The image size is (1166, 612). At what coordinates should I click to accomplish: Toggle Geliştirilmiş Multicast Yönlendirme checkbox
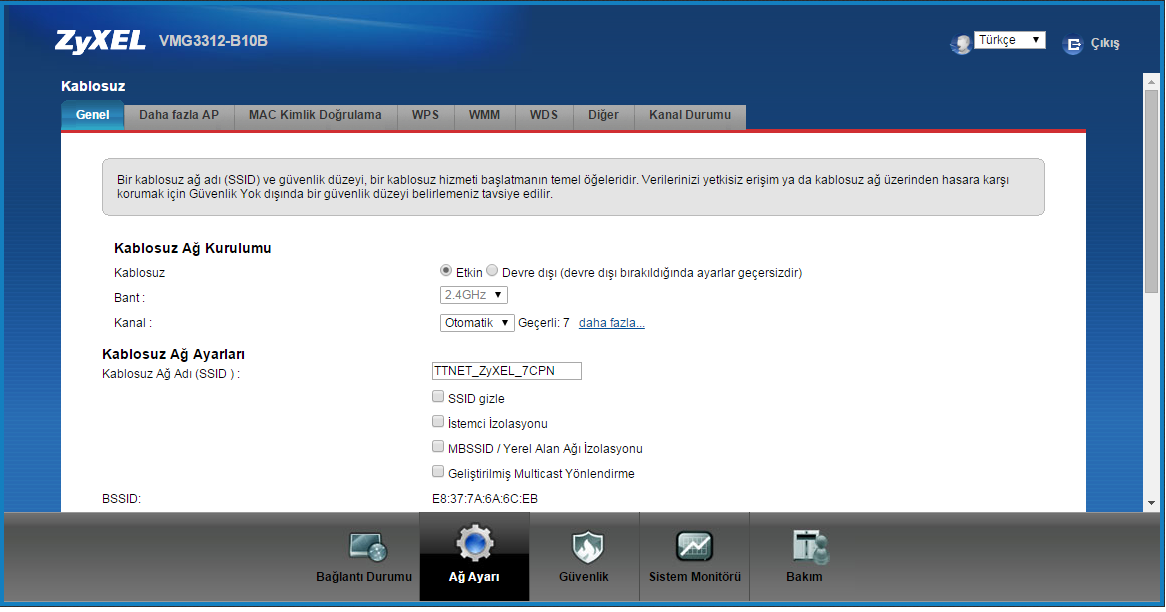click(438, 471)
